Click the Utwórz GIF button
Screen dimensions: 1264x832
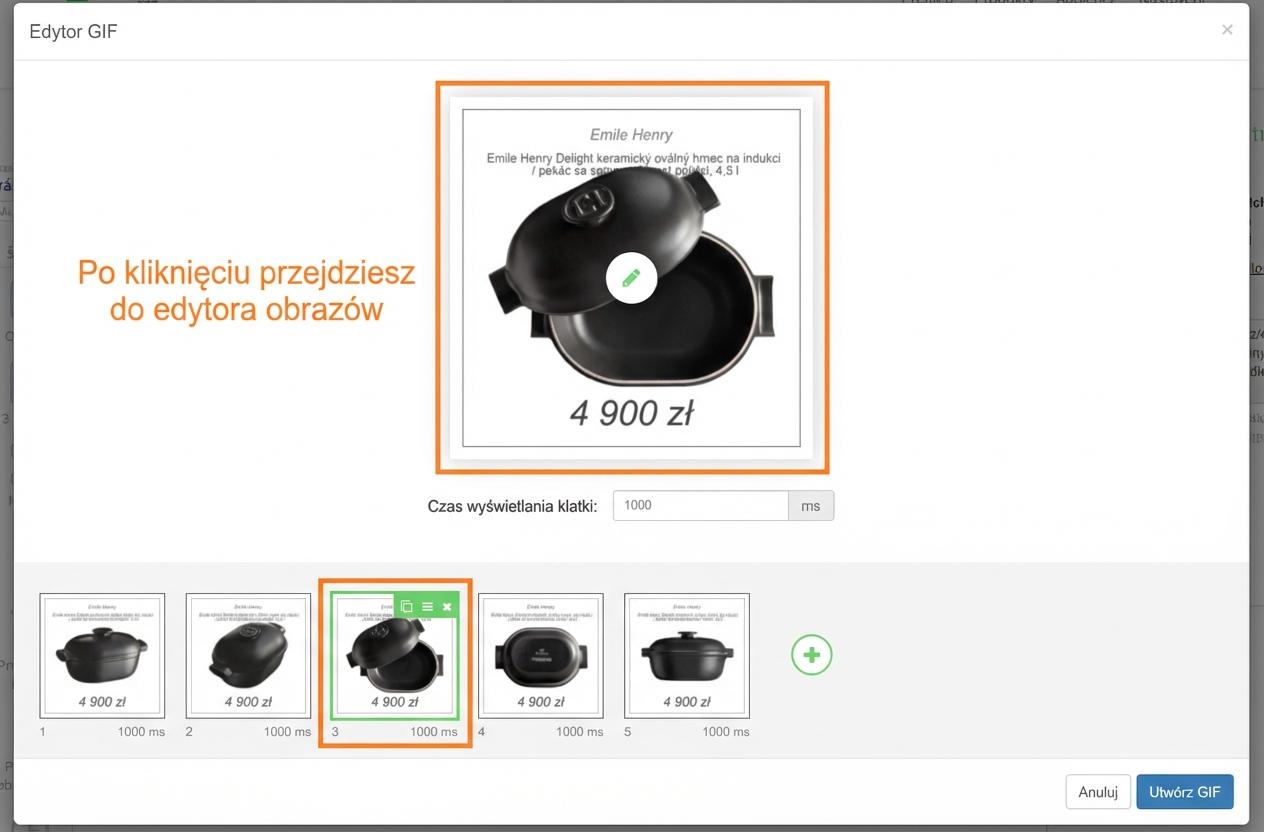click(1185, 792)
